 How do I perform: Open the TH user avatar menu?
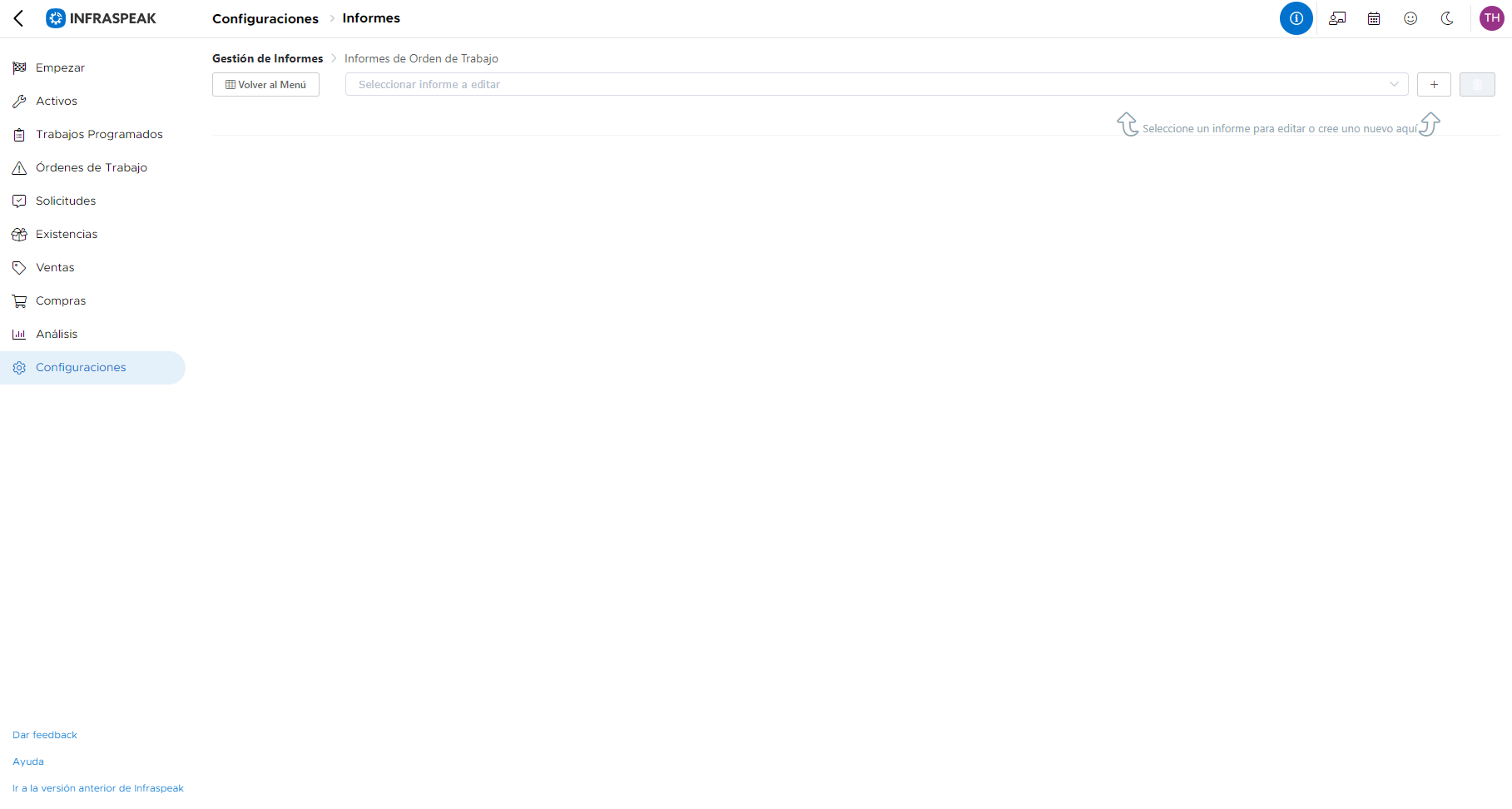click(1492, 18)
